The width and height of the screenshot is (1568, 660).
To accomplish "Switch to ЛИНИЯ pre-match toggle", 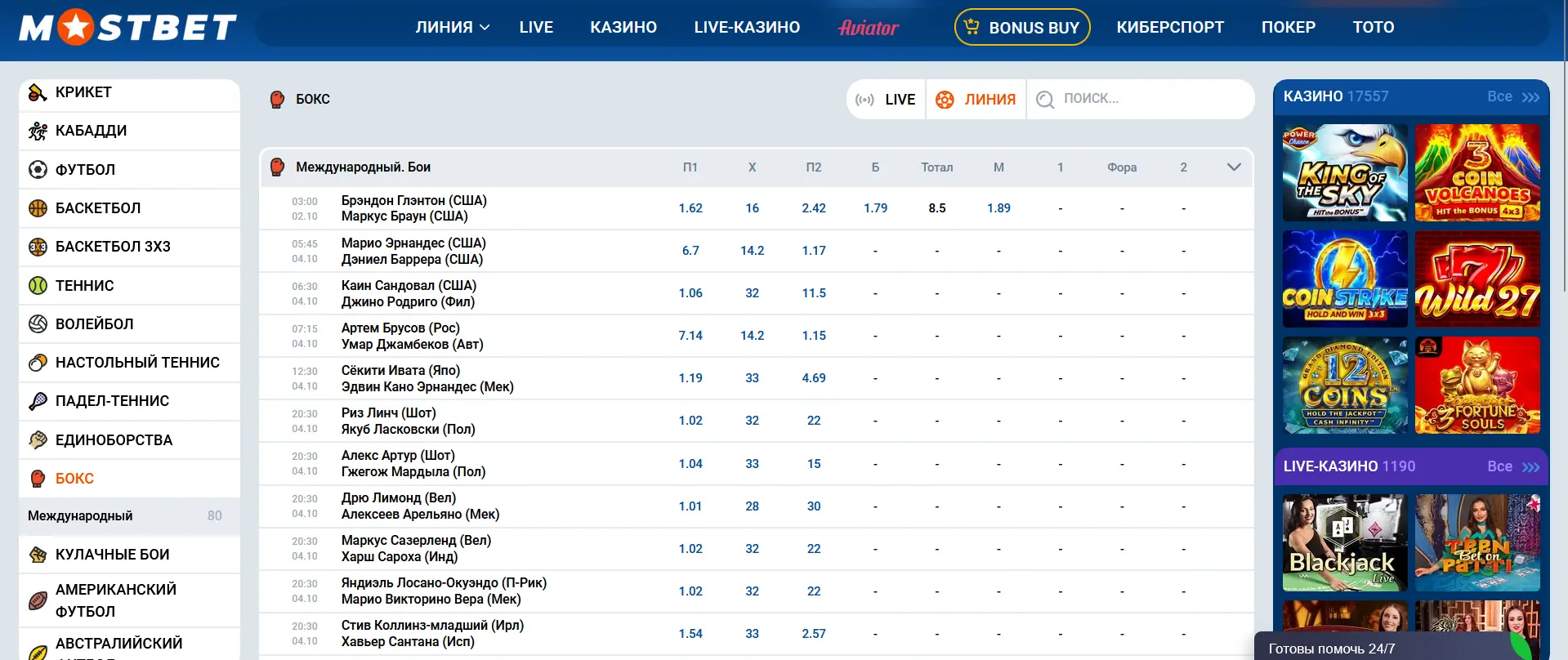I will point(976,100).
